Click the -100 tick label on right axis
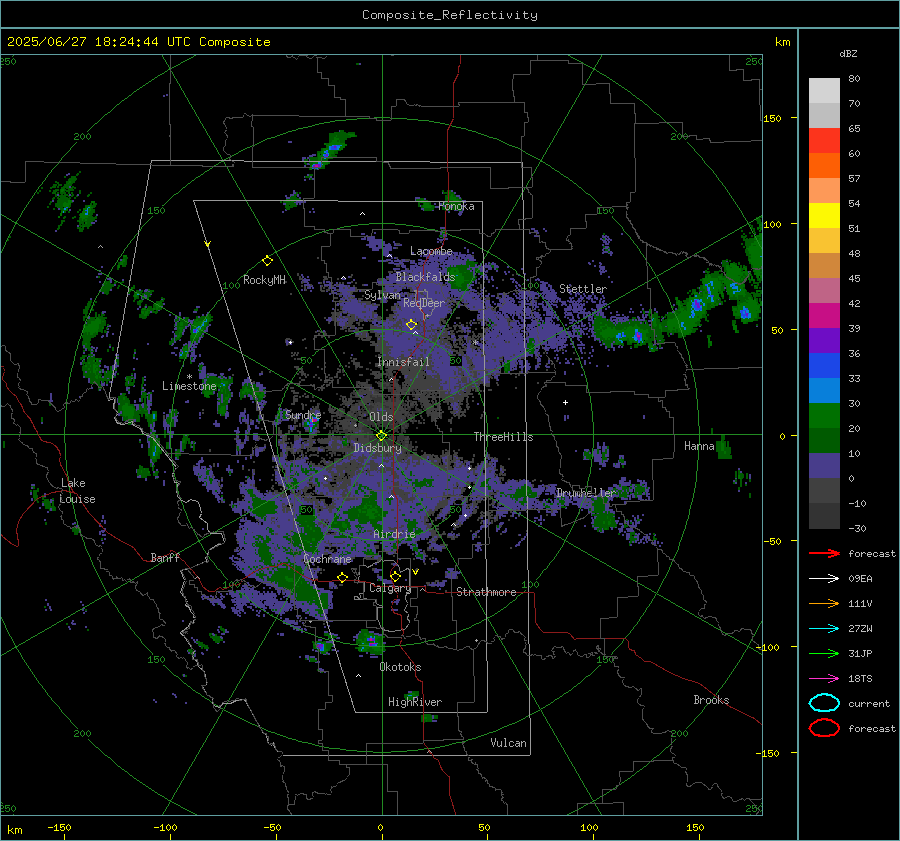Screen dimensions: 900x841 [767, 647]
